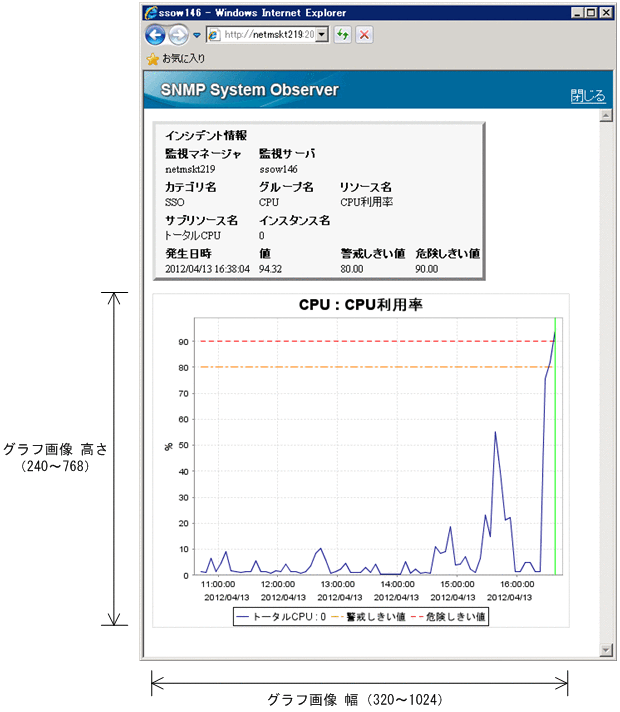This screenshot has height=712, width=620.
Task: Click the scrollbar up arrow
Action: click(606, 116)
